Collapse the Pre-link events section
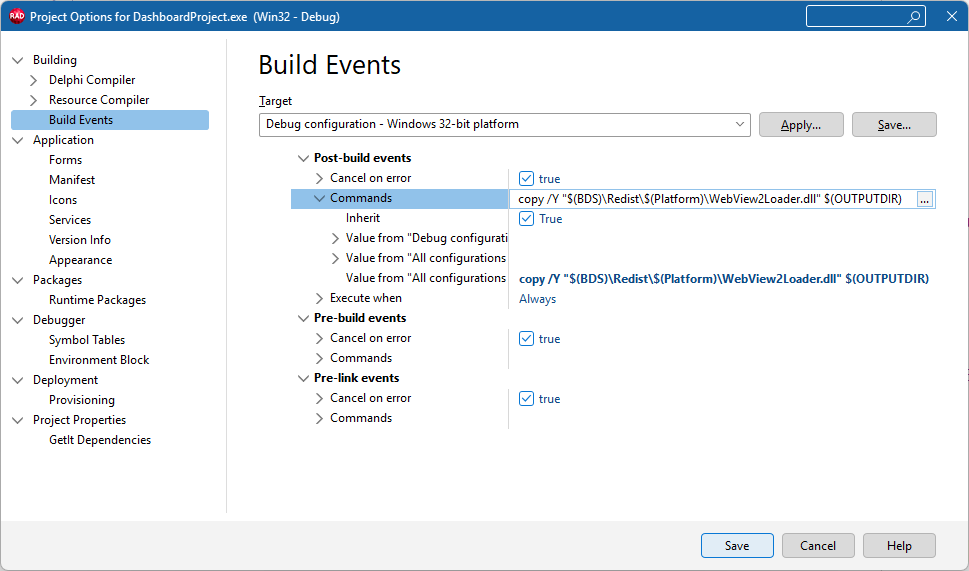Image resolution: width=969 pixels, height=571 pixels. click(303, 378)
